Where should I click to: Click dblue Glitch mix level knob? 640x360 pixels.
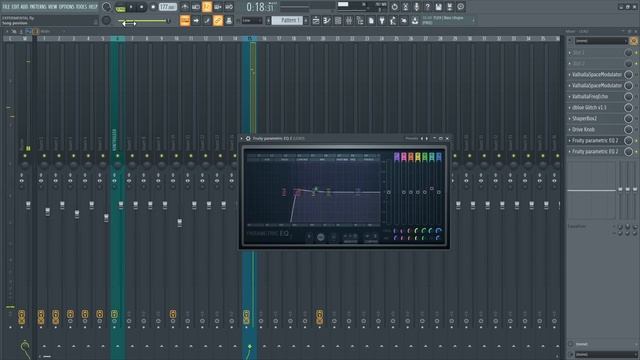tap(629, 108)
